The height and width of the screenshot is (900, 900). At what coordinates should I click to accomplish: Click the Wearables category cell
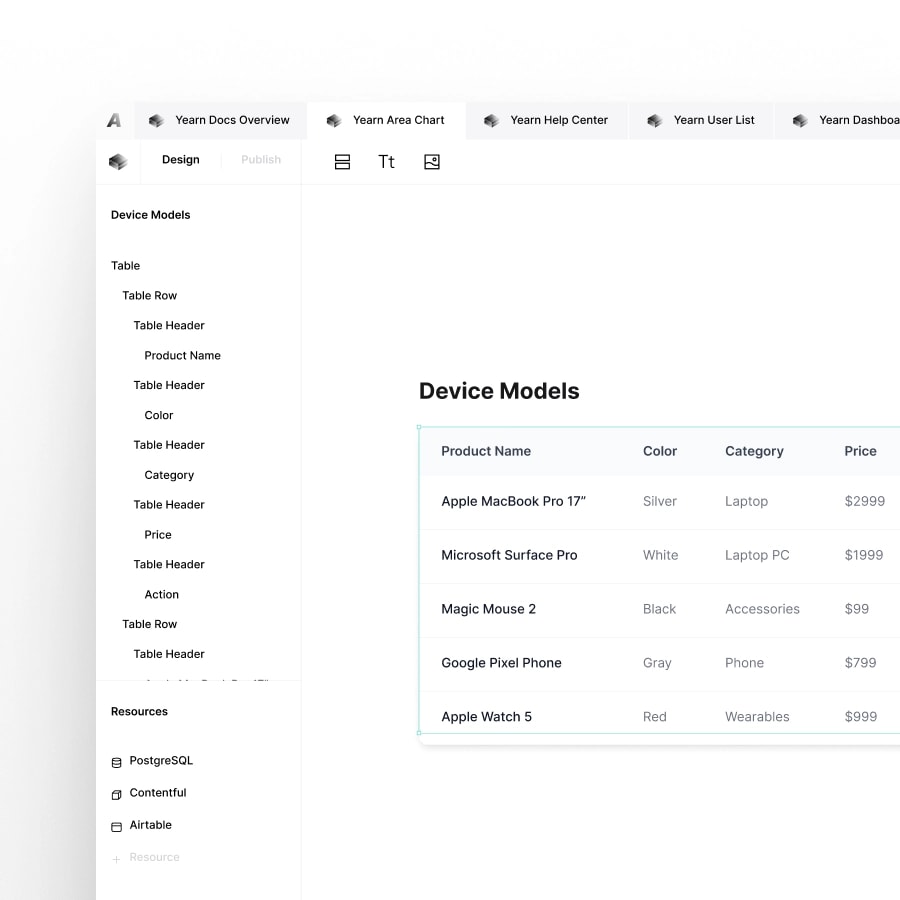click(757, 717)
